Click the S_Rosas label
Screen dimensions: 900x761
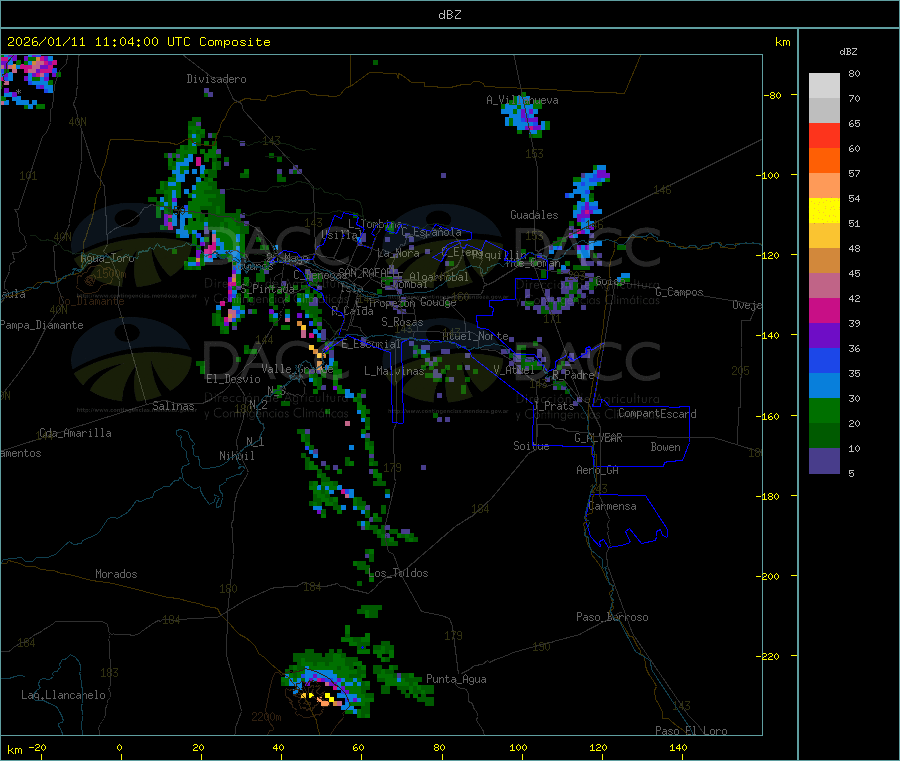click(x=402, y=322)
